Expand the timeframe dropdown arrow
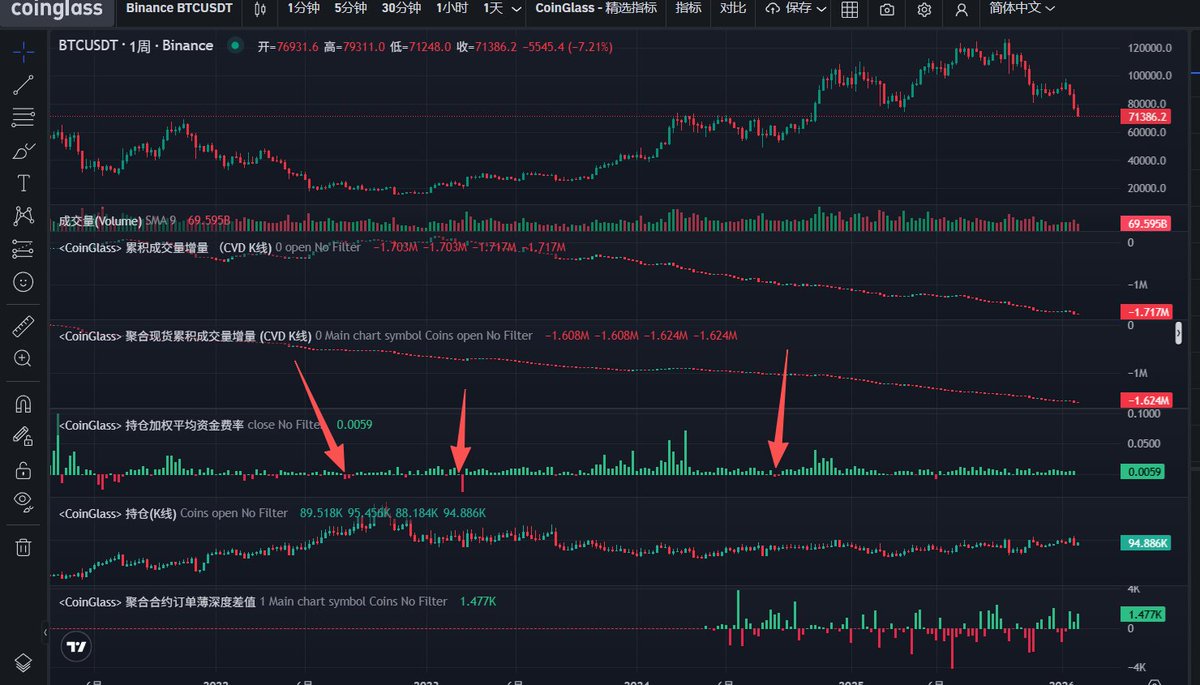This screenshot has height=685, width=1200. click(x=516, y=9)
